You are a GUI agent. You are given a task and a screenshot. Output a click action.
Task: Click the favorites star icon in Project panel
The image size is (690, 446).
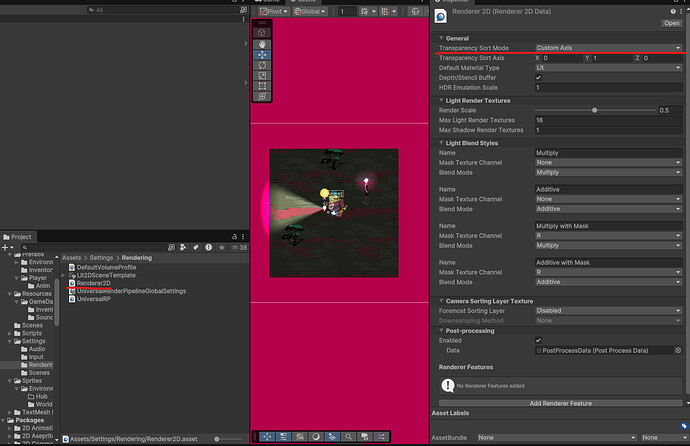point(223,247)
